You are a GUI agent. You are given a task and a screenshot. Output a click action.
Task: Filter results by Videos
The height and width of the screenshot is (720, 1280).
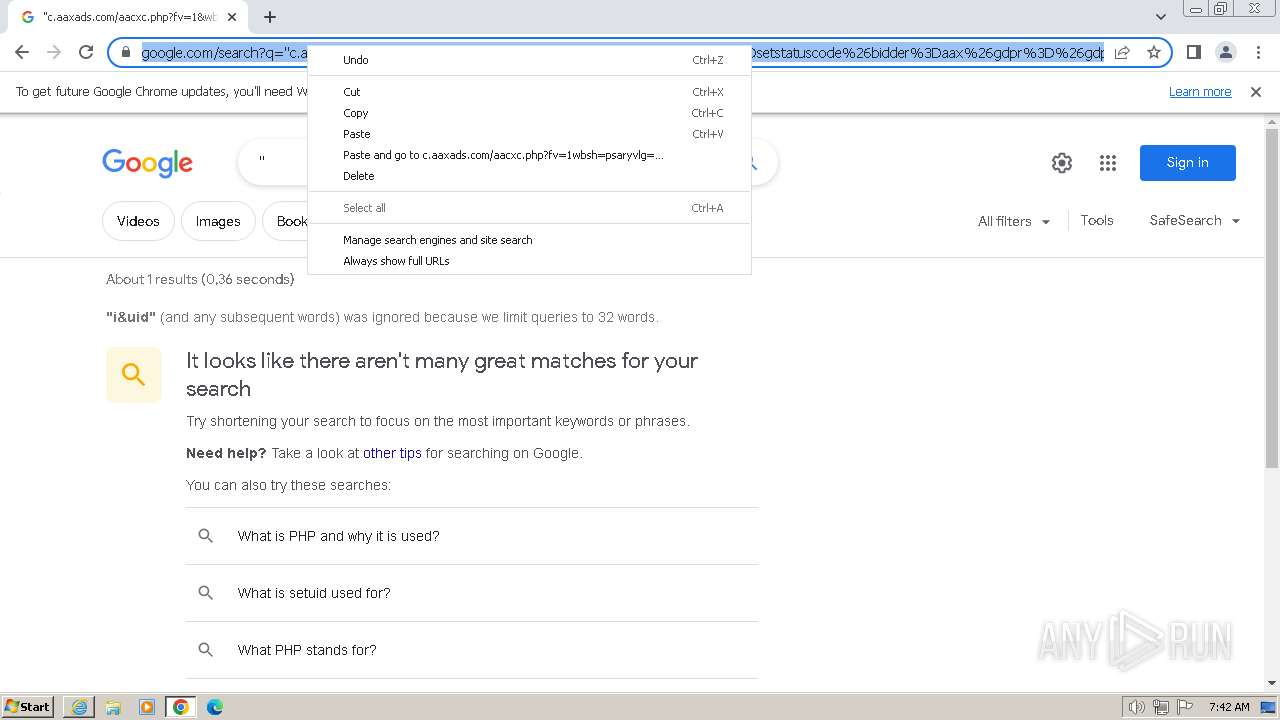tap(138, 221)
